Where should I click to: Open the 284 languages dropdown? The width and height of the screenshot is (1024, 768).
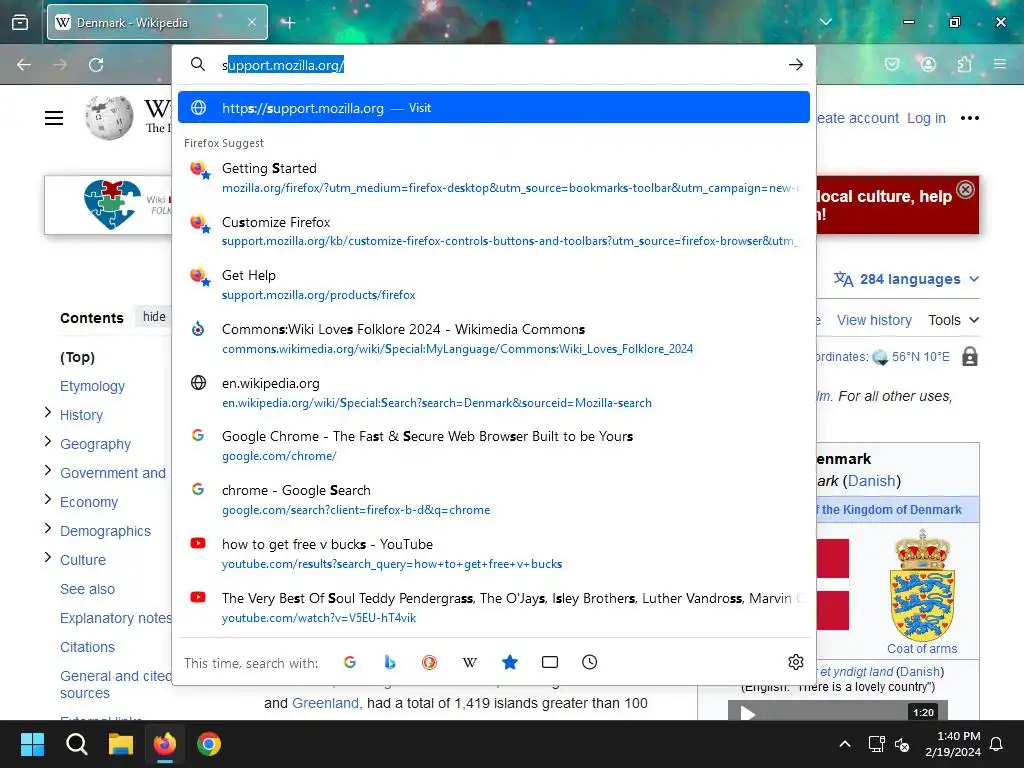(x=906, y=279)
